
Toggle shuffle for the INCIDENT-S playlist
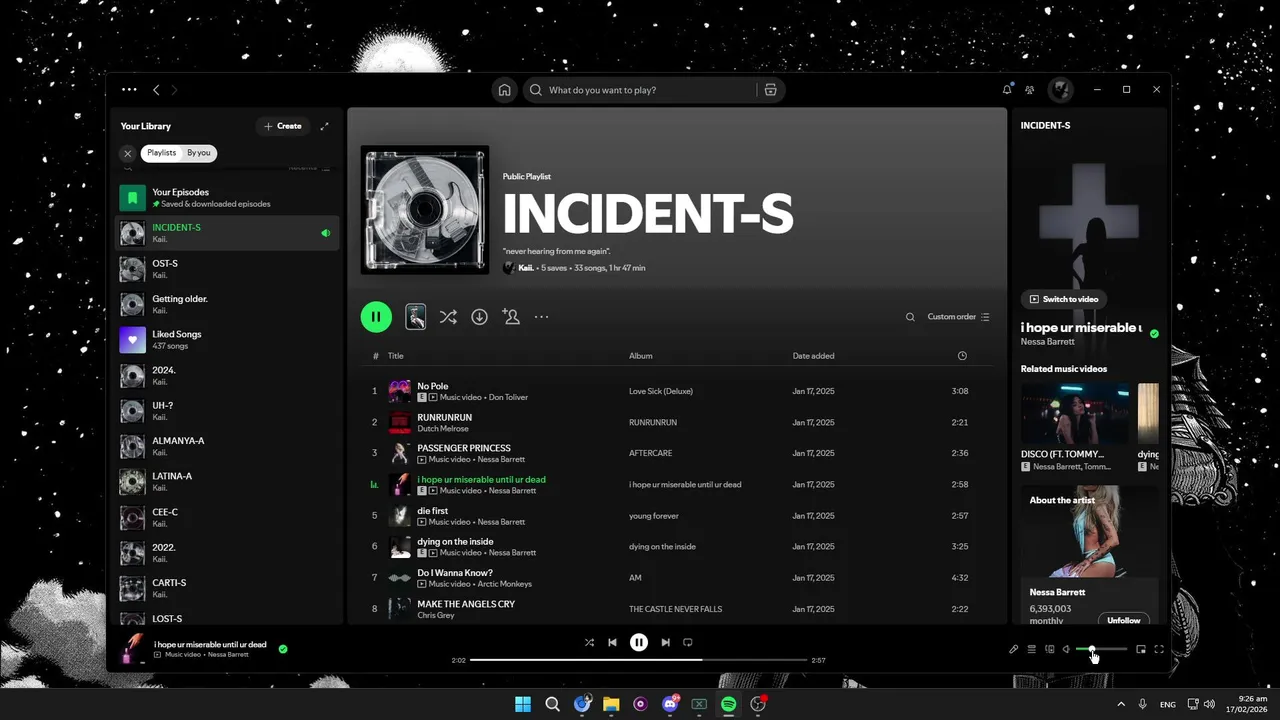(448, 317)
